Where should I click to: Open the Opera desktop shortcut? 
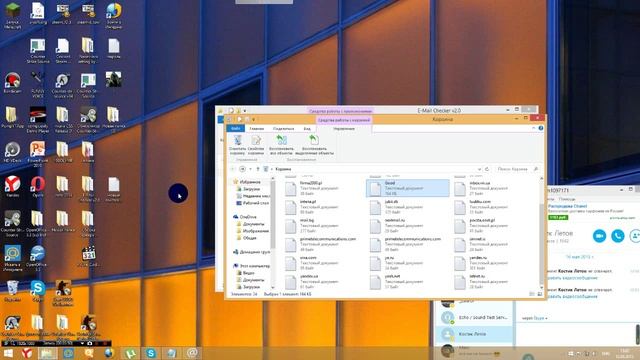[x=38, y=187]
